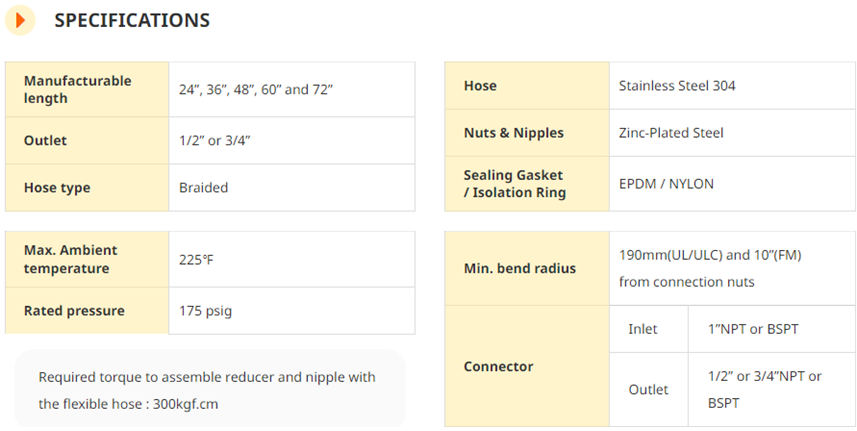857x431 pixels.
Task: Click the Zinc-Plated Steel value
Action: pos(671,133)
